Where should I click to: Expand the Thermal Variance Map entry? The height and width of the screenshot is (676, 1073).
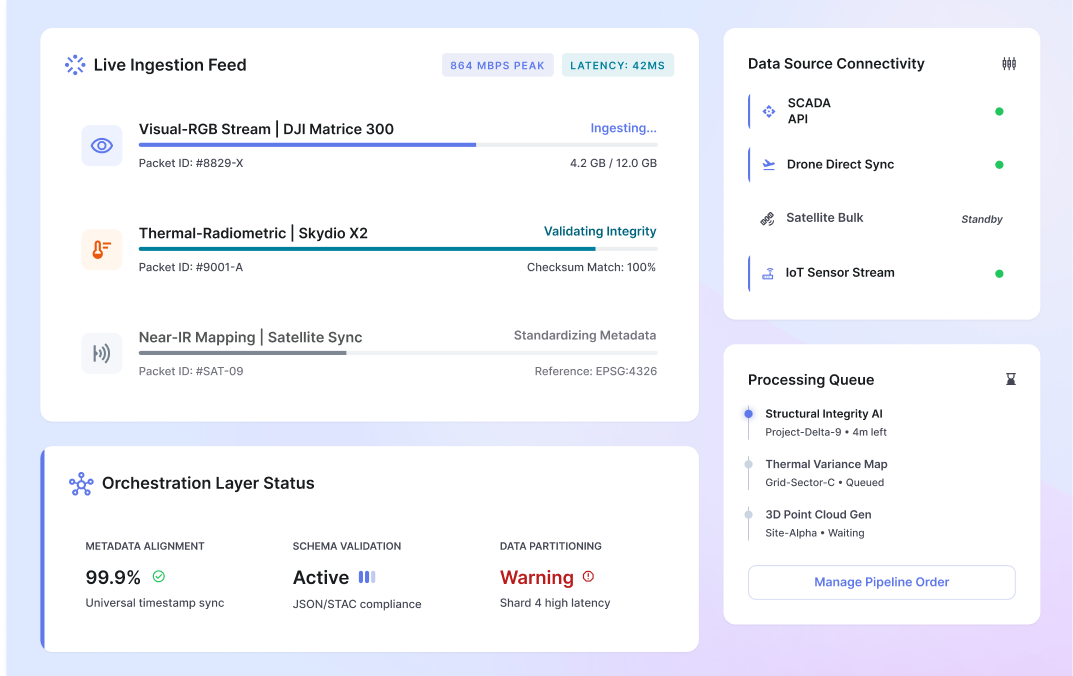[826, 472]
